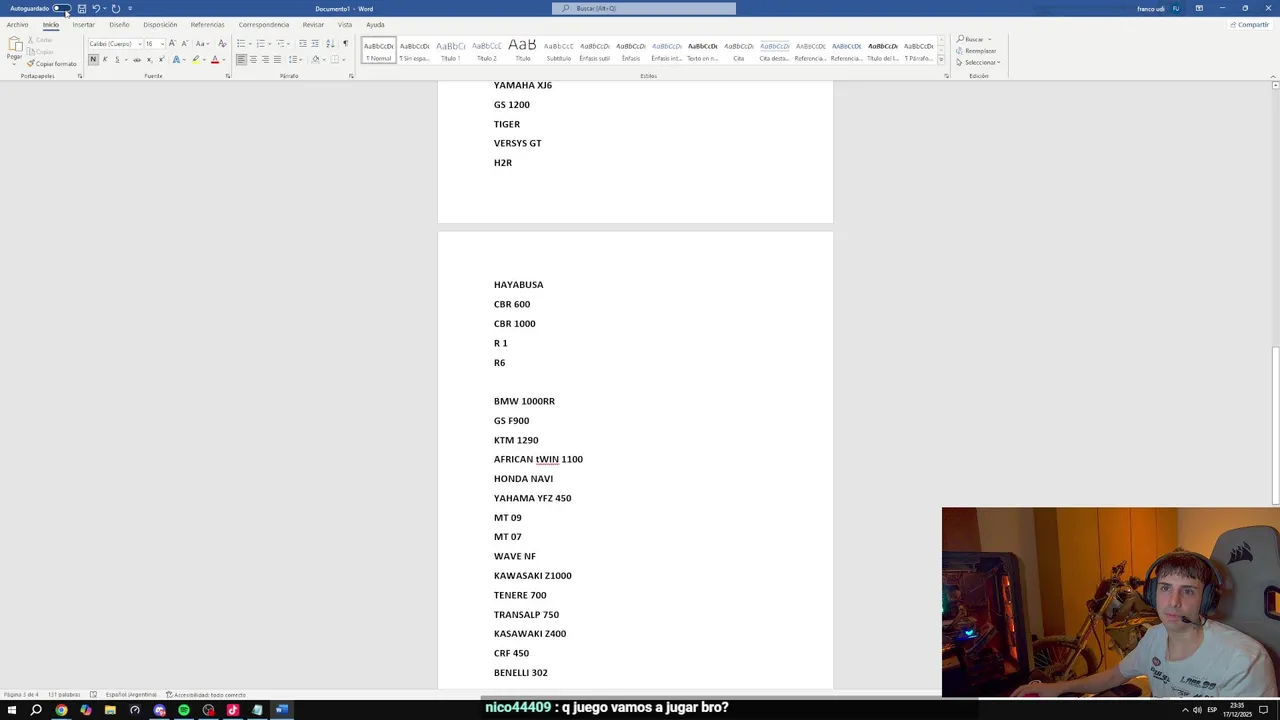The width and height of the screenshot is (1280, 720).
Task: Click the paragraph shading paint bucket icon
Action: tap(316, 60)
